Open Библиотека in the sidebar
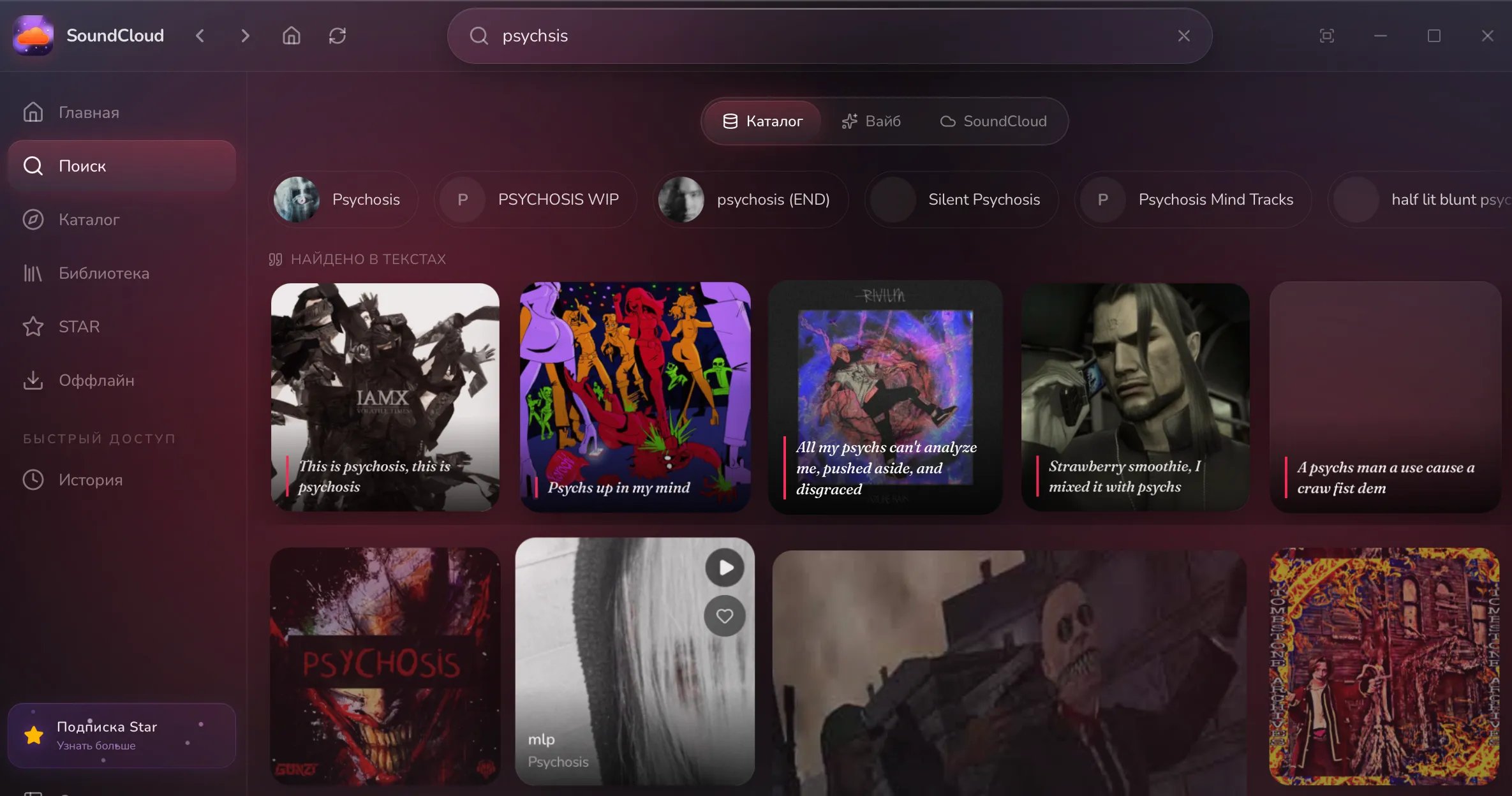Screen dimensions: 1512x796 click(122, 273)
